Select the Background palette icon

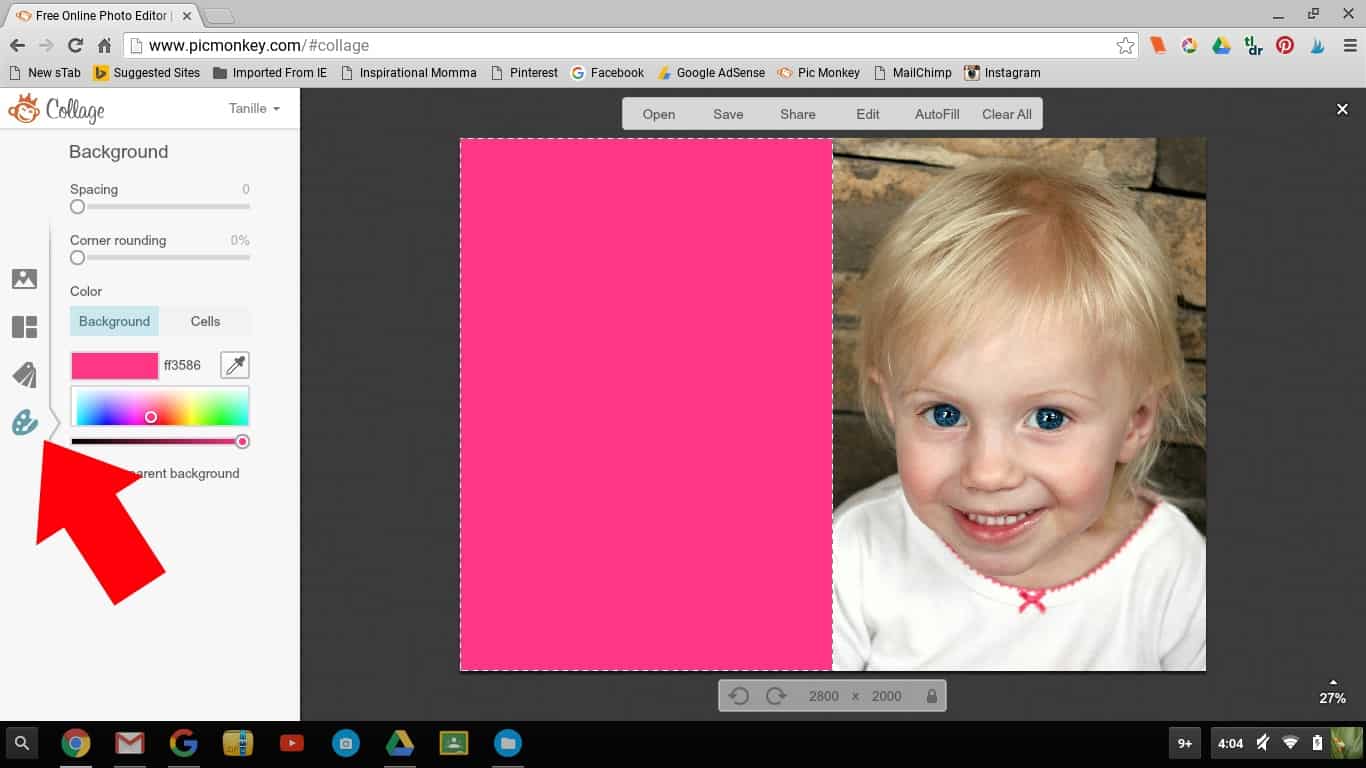[24, 423]
